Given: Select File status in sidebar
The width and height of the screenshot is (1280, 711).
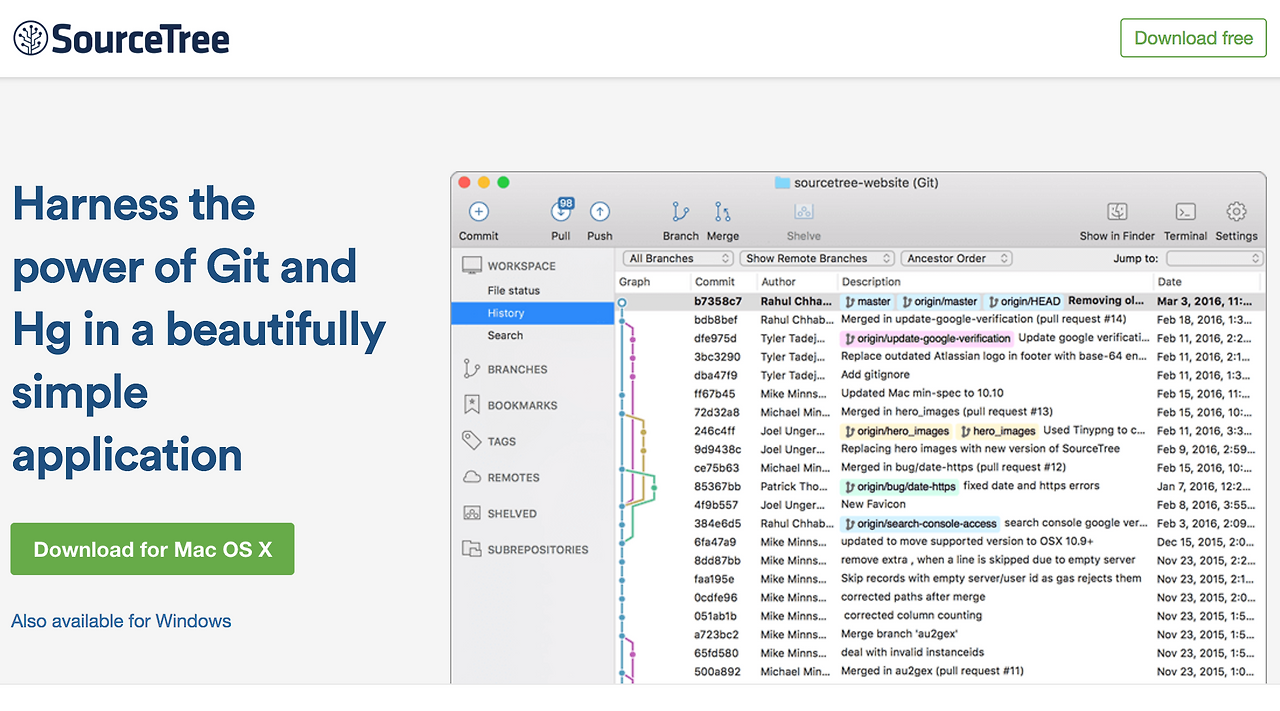Looking at the screenshot, I should (x=513, y=291).
